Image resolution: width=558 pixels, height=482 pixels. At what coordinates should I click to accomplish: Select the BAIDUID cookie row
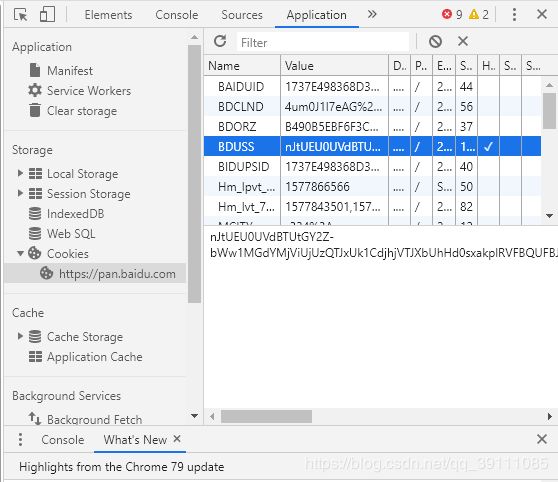coord(372,86)
